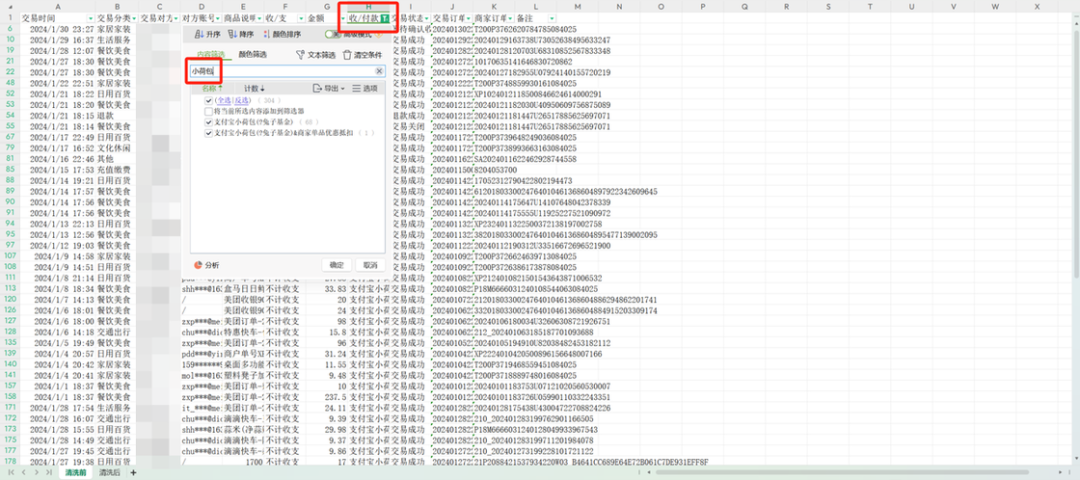Screen dimensions: 1080x480
Task: Select cell 特惠快车 in row 128
Action: click(x=242, y=333)
